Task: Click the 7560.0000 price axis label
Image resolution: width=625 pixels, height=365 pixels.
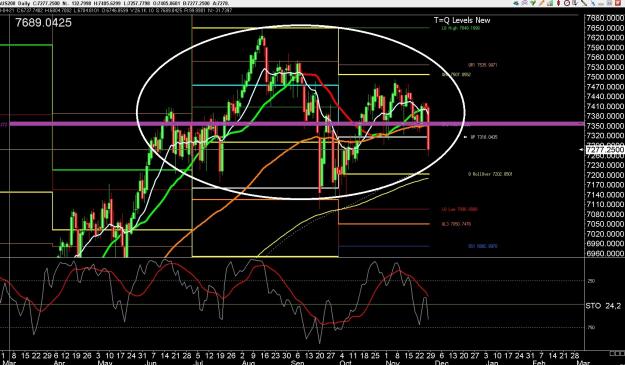Action: tap(605, 57)
